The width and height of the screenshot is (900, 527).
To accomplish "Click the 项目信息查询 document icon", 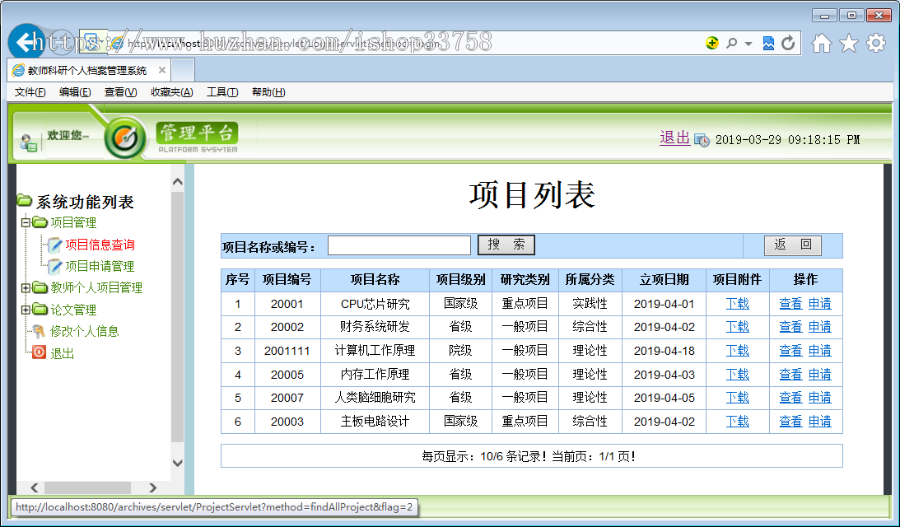I will [x=55, y=245].
